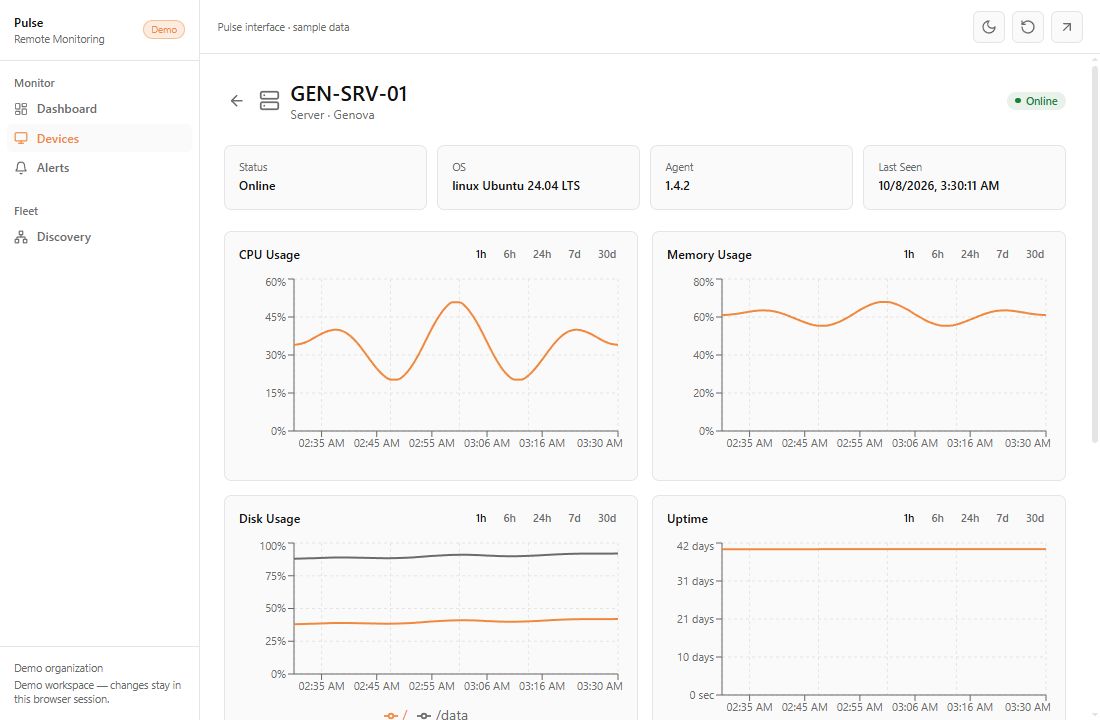Select 6h range for CPU Usage

point(509,254)
